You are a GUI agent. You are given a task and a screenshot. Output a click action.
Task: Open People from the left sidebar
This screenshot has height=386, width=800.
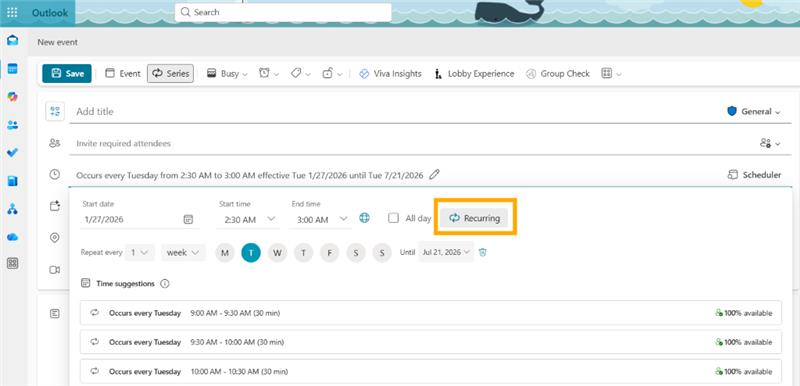(x=13, y=125)
